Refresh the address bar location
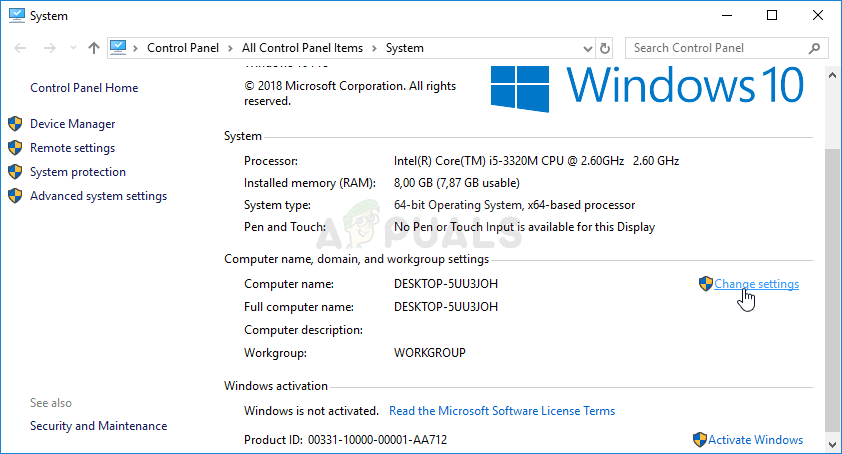 click(604, 48)
